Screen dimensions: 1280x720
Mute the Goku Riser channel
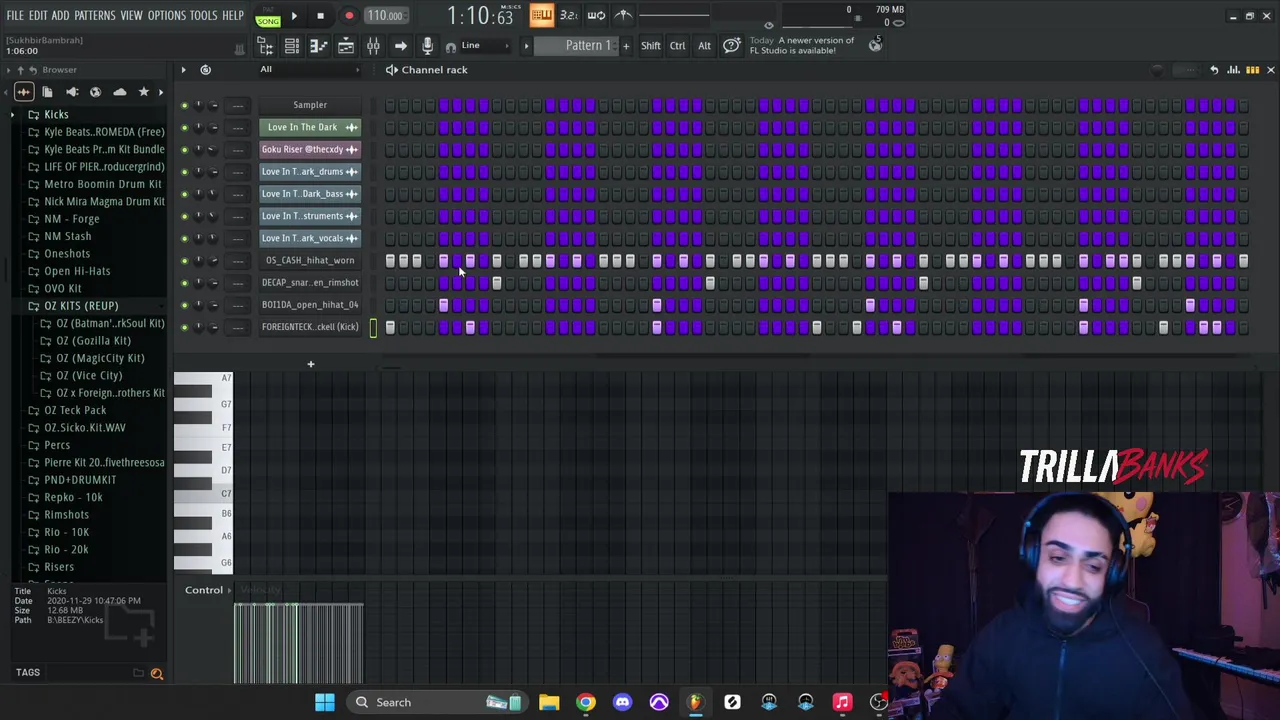[x=184, y=149]
